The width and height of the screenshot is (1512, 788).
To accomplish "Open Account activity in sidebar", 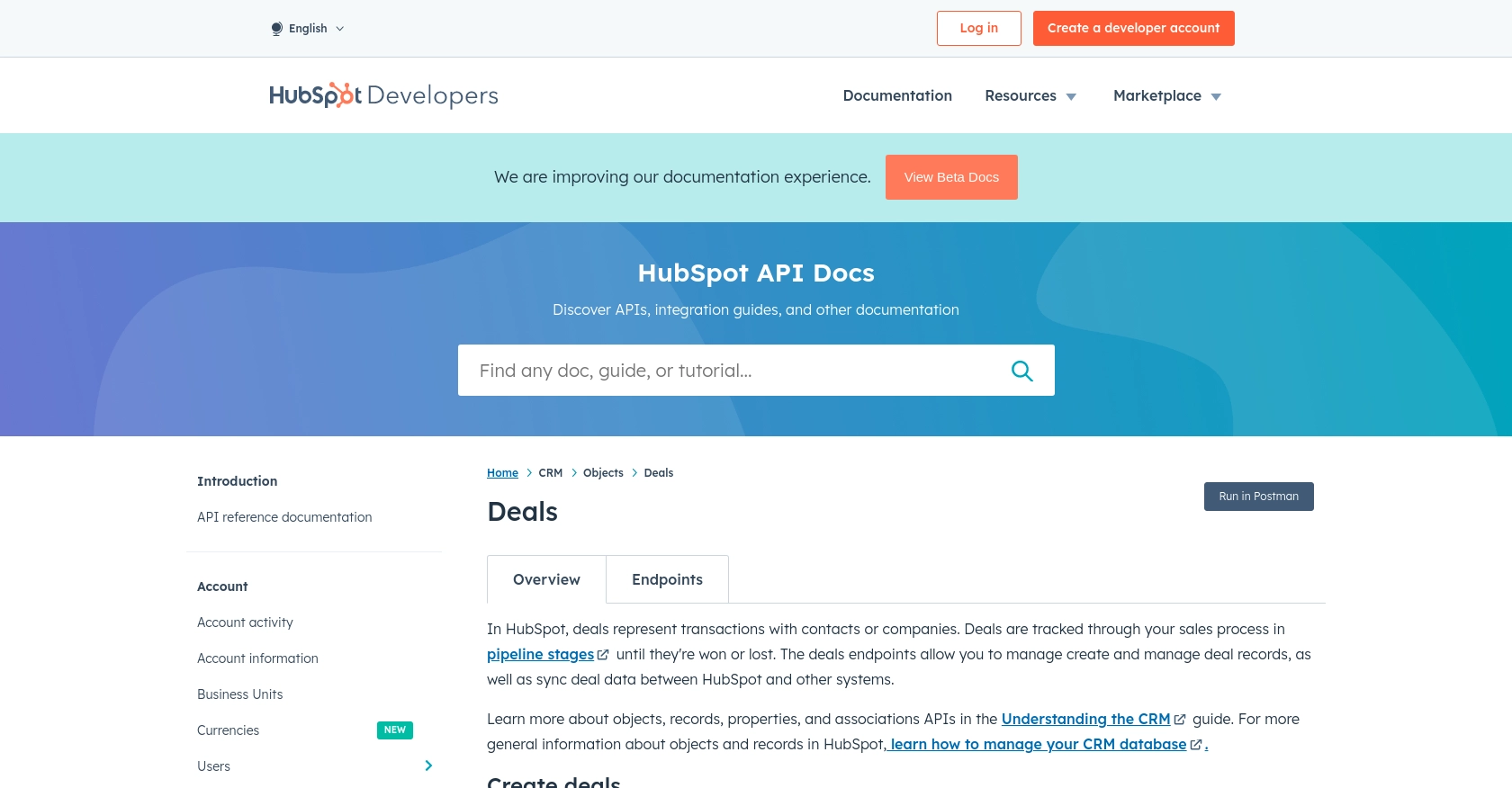I will [x=245, y=622].
